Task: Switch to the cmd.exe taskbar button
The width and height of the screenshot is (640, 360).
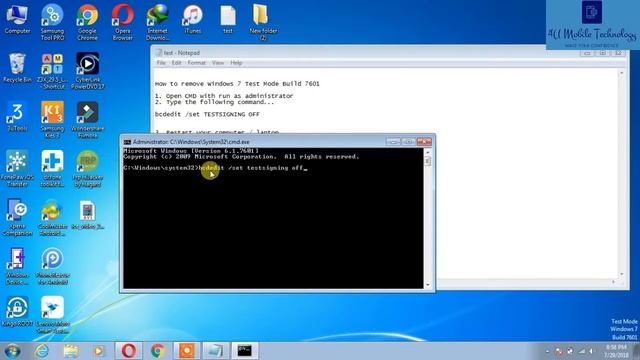Action: pos(245,351)
